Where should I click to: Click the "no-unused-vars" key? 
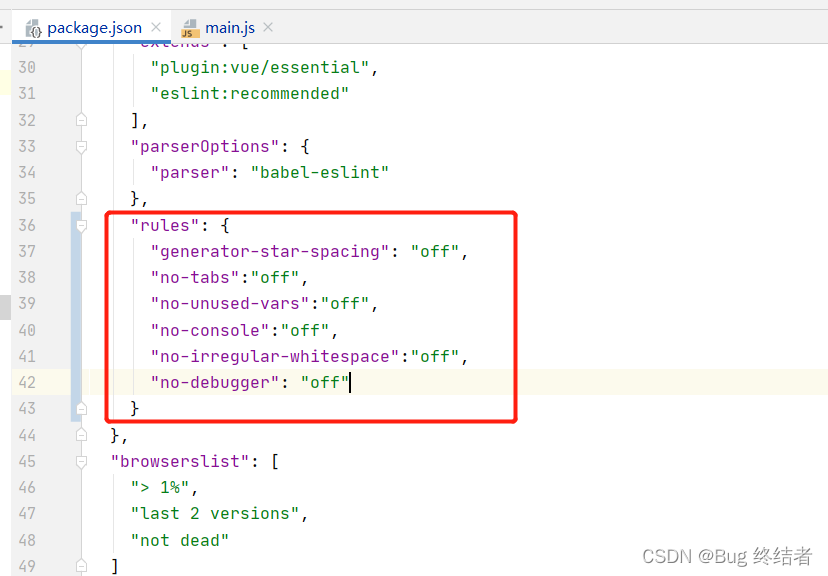pyautogui.click(x=230, y=304)
